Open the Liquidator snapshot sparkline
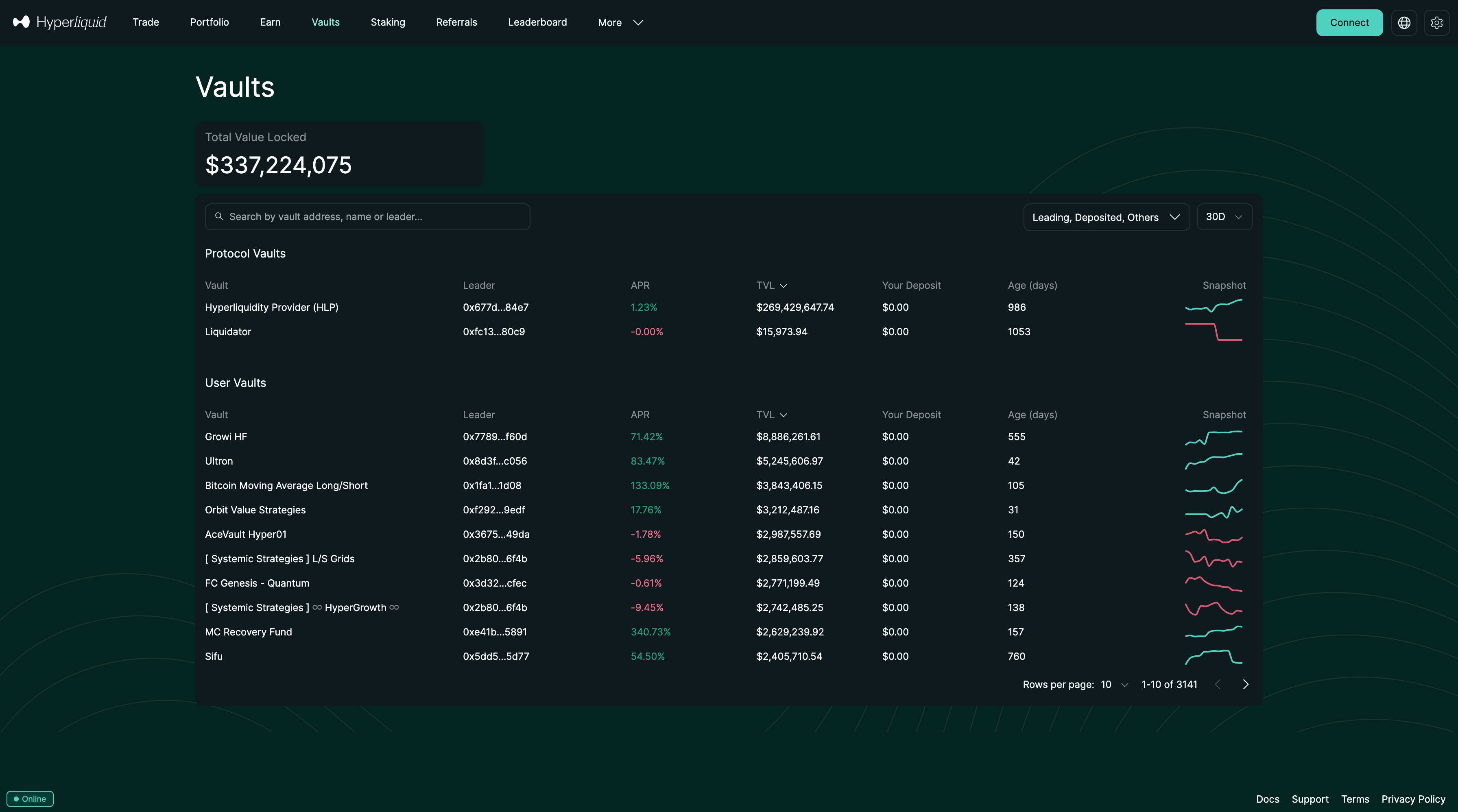 tap(1214, 332)
